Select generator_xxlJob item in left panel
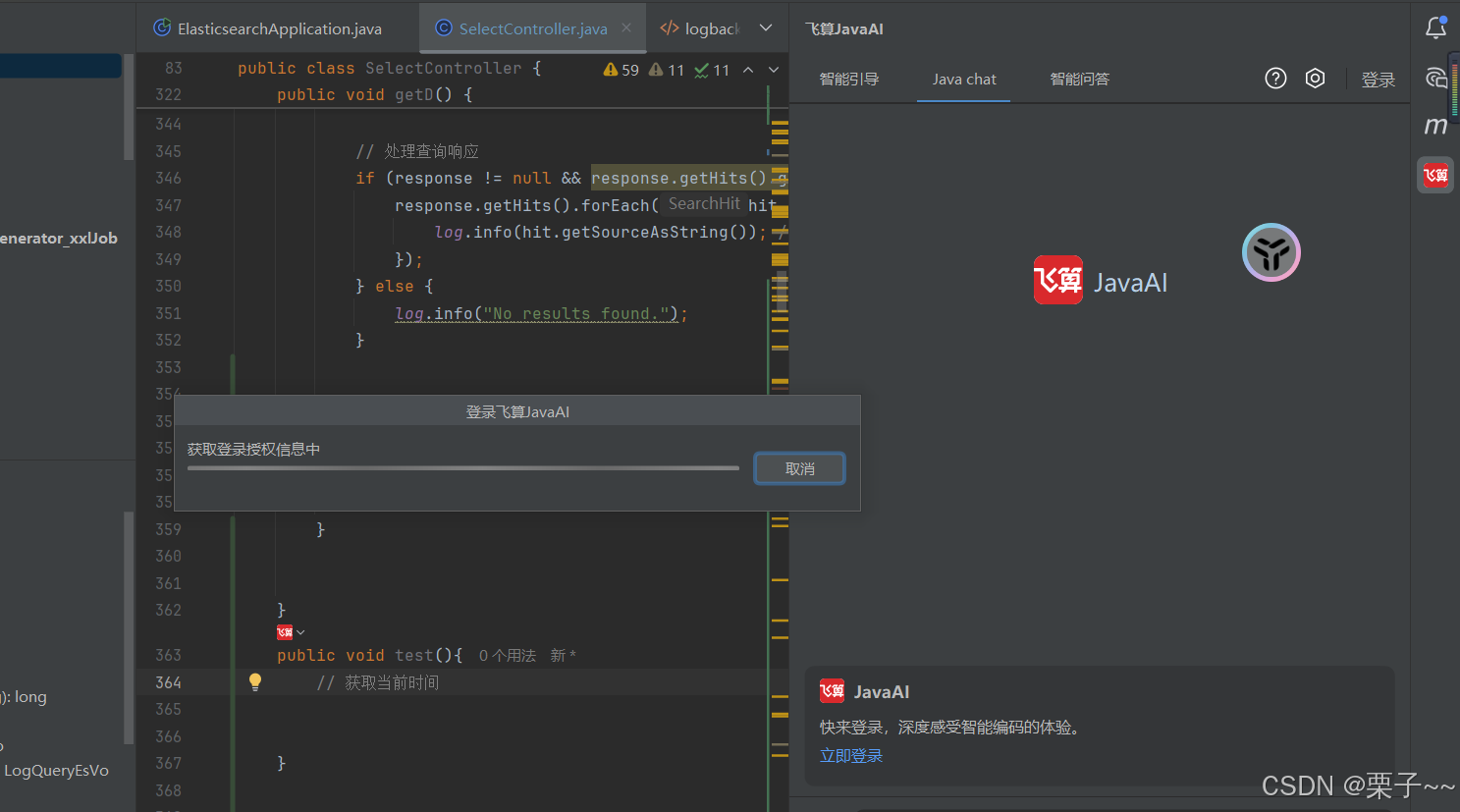Image resolution: width=1460 pixels, height=812 pixels. click(x=59, y=238)
